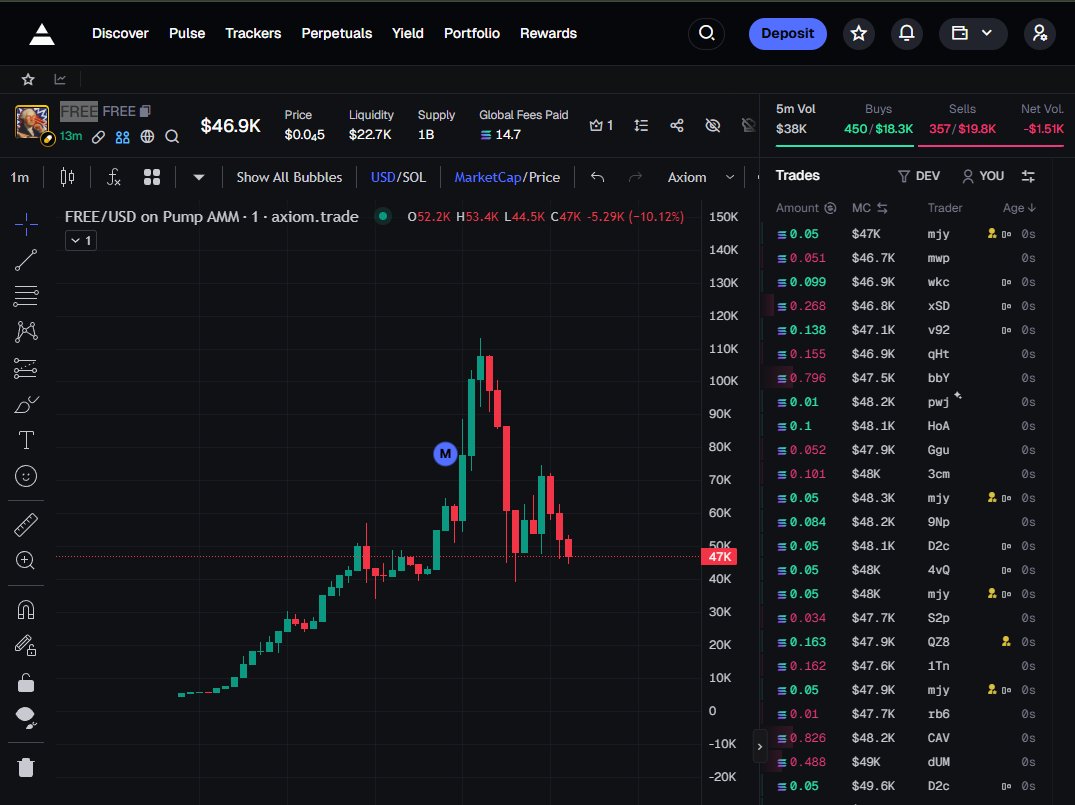
Task: Select the Text annotation tool
Action: click(x=26, y=440)
